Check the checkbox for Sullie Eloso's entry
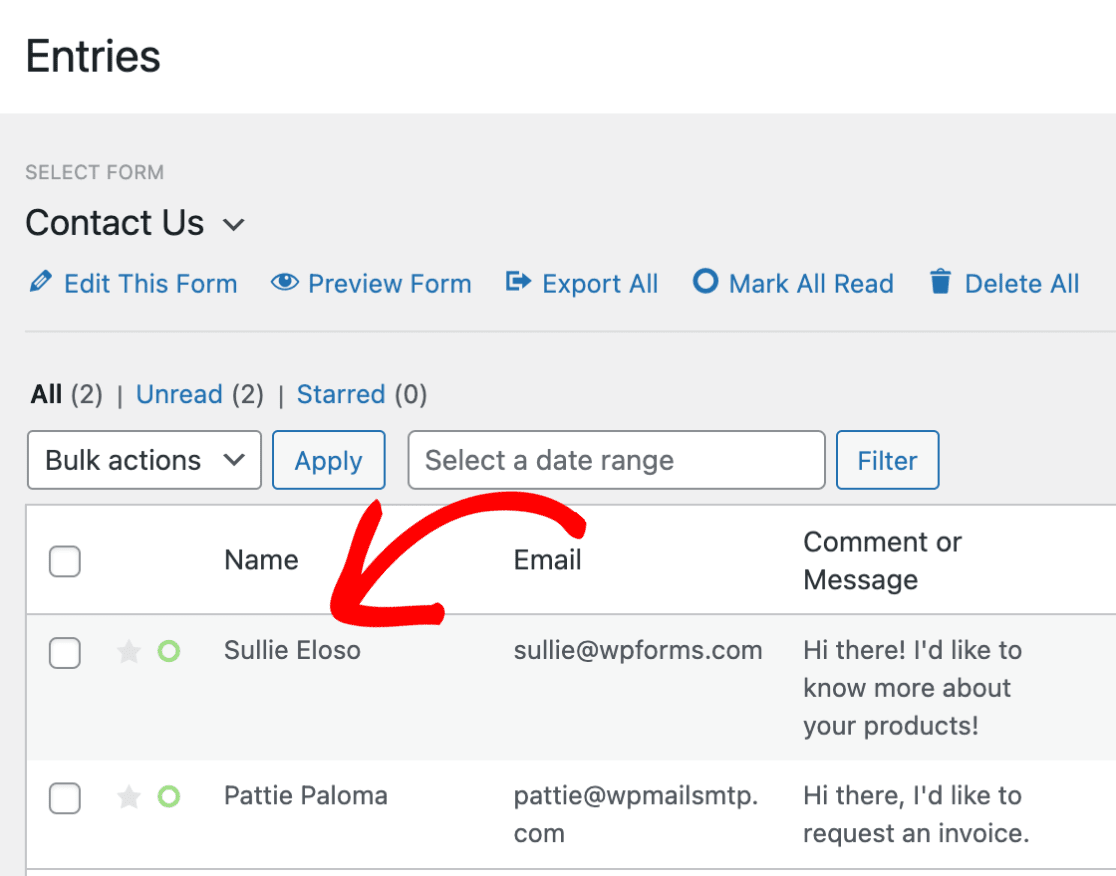Image resolution: width=1116 pixels, height=876 pixels. 64,652
